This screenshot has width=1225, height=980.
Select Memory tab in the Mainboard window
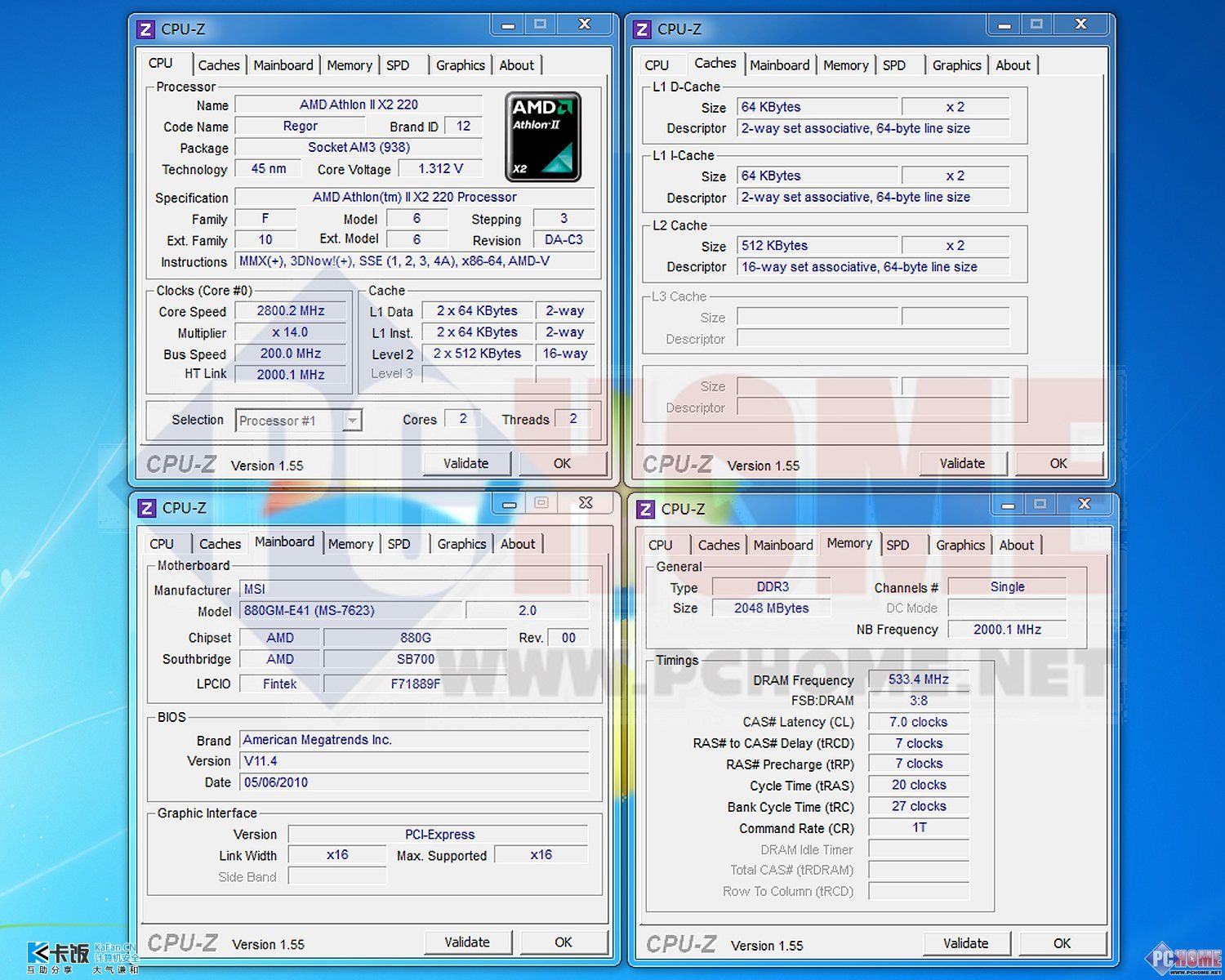[350, 544]
